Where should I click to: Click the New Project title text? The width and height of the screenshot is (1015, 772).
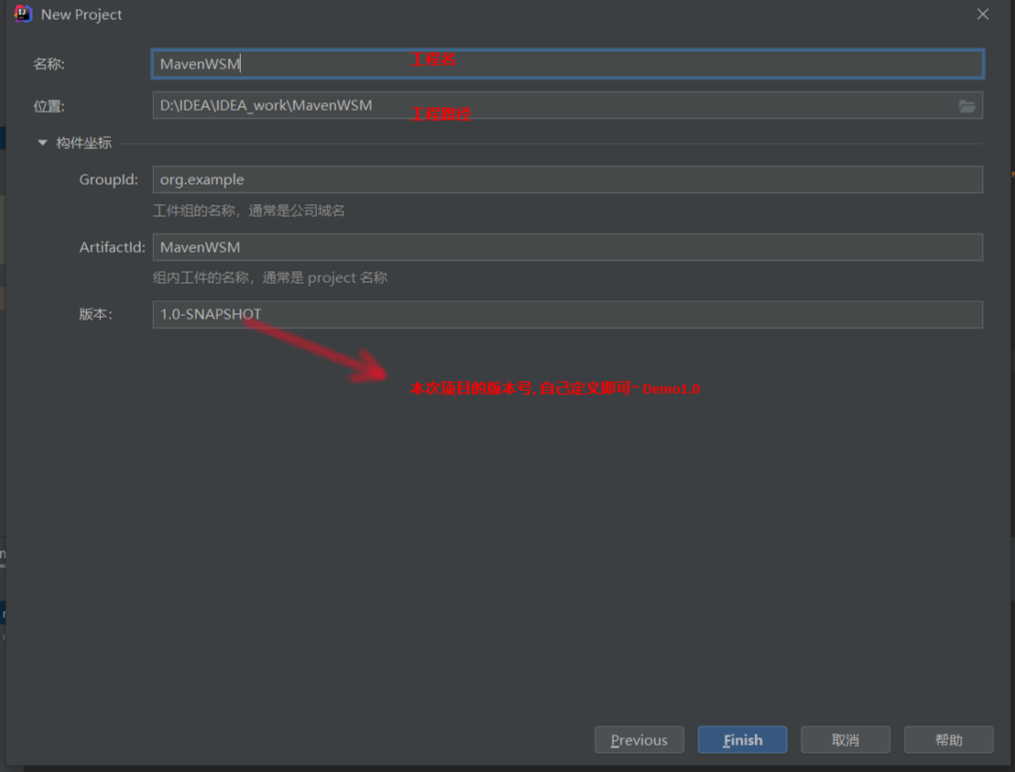pyautogui.click(x=81, y=14)
